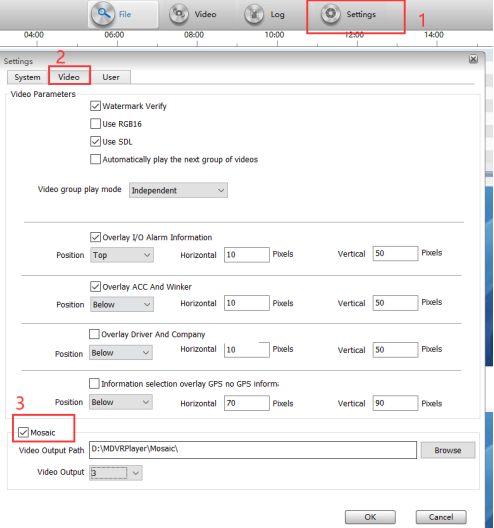
Task: Open Position dropdown for GPS overlay
Action: 121,402
